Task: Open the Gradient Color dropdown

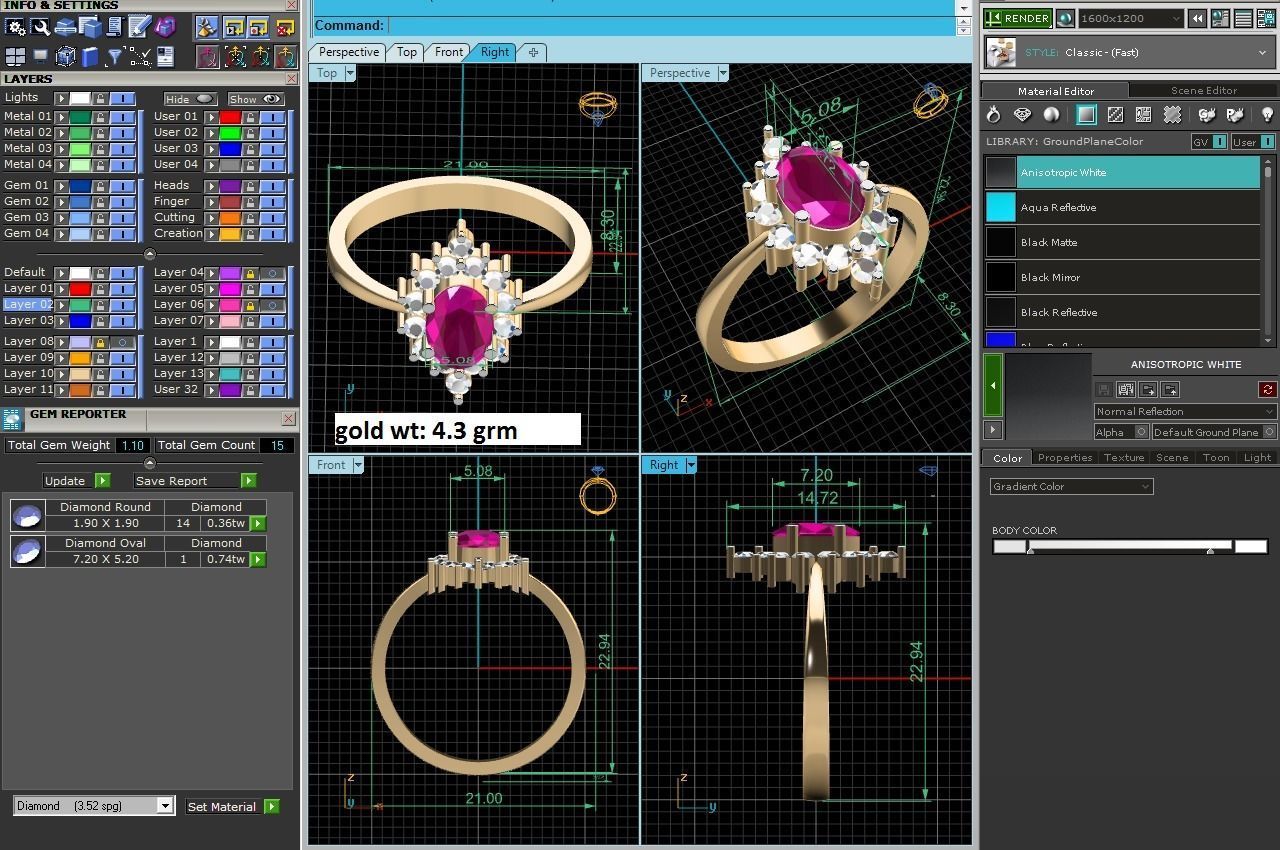Action: [x=1071, y=486]
